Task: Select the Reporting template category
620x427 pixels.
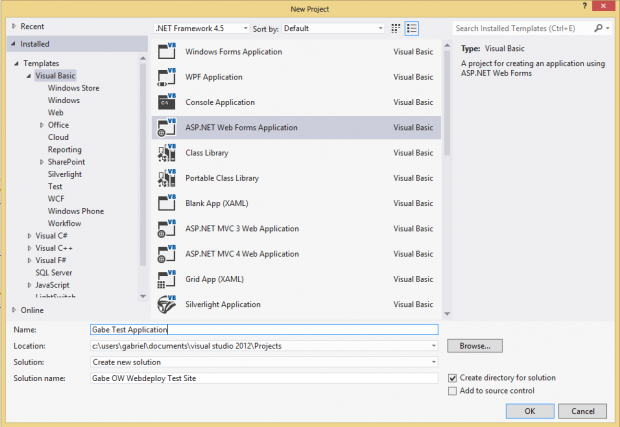Action: (64, 149)
